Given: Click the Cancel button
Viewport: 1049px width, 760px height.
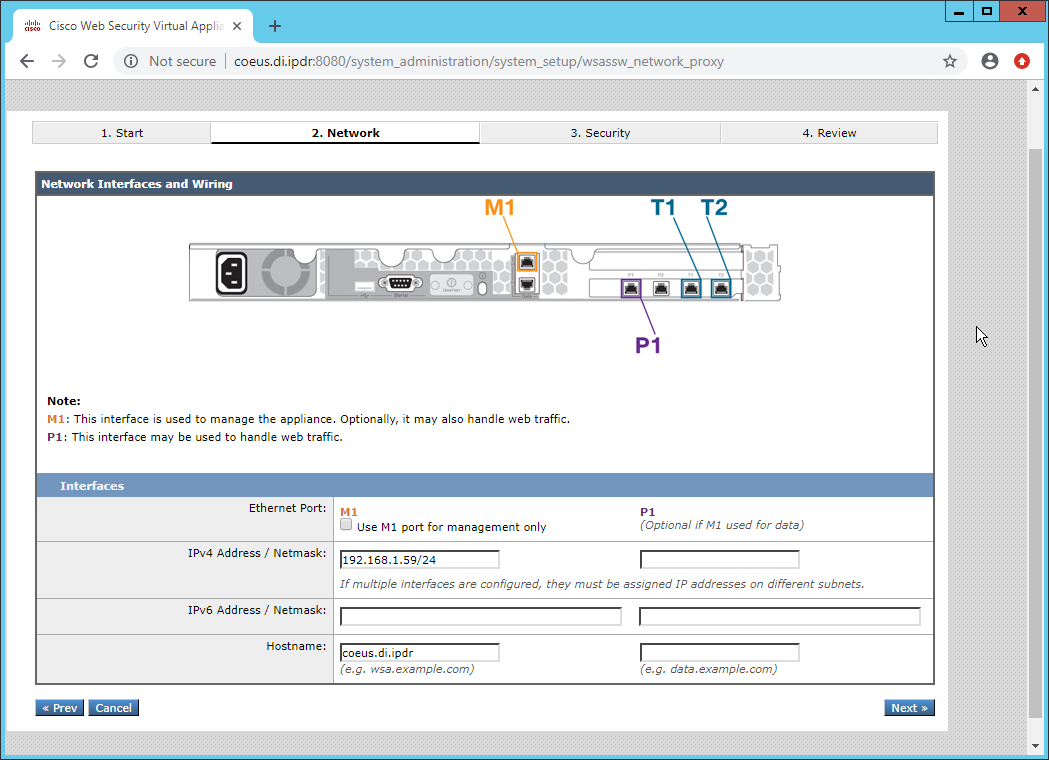Looking at the screenshot, I should tap(114, 708).
